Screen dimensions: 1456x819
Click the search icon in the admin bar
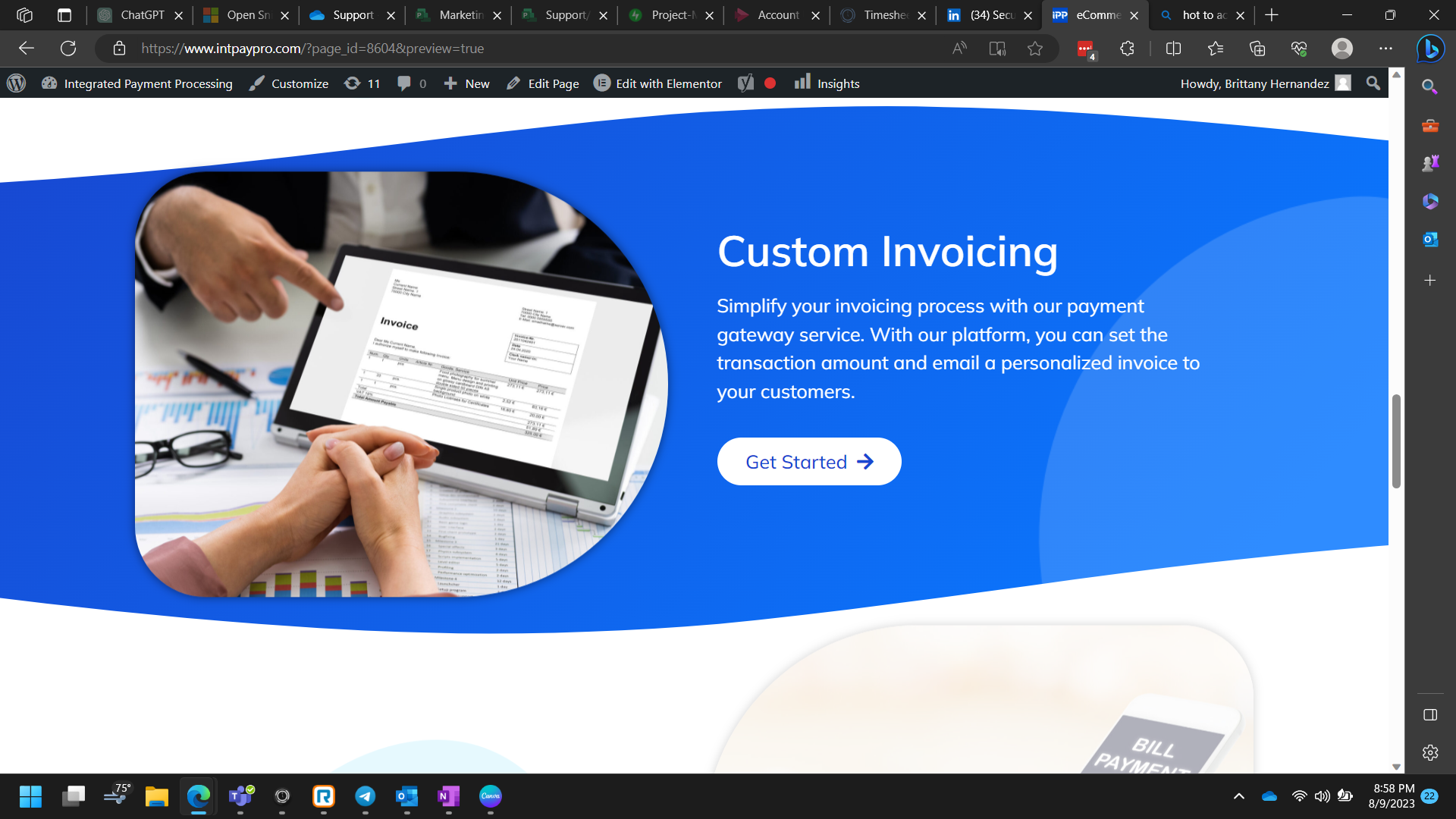point(1373,83)
